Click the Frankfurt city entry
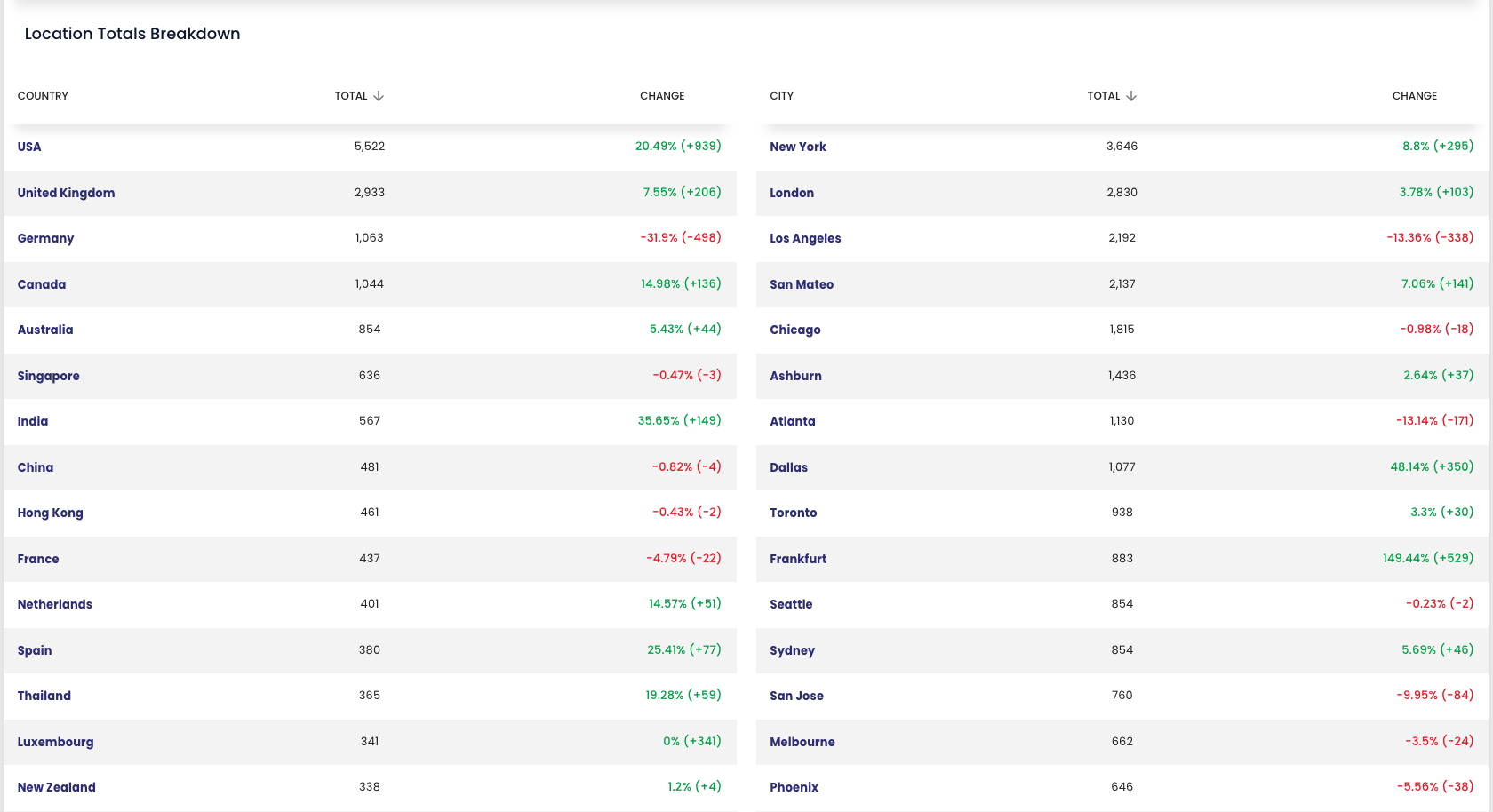The height and width of the screenshot is (812, 1493). (x=798, y=559)
